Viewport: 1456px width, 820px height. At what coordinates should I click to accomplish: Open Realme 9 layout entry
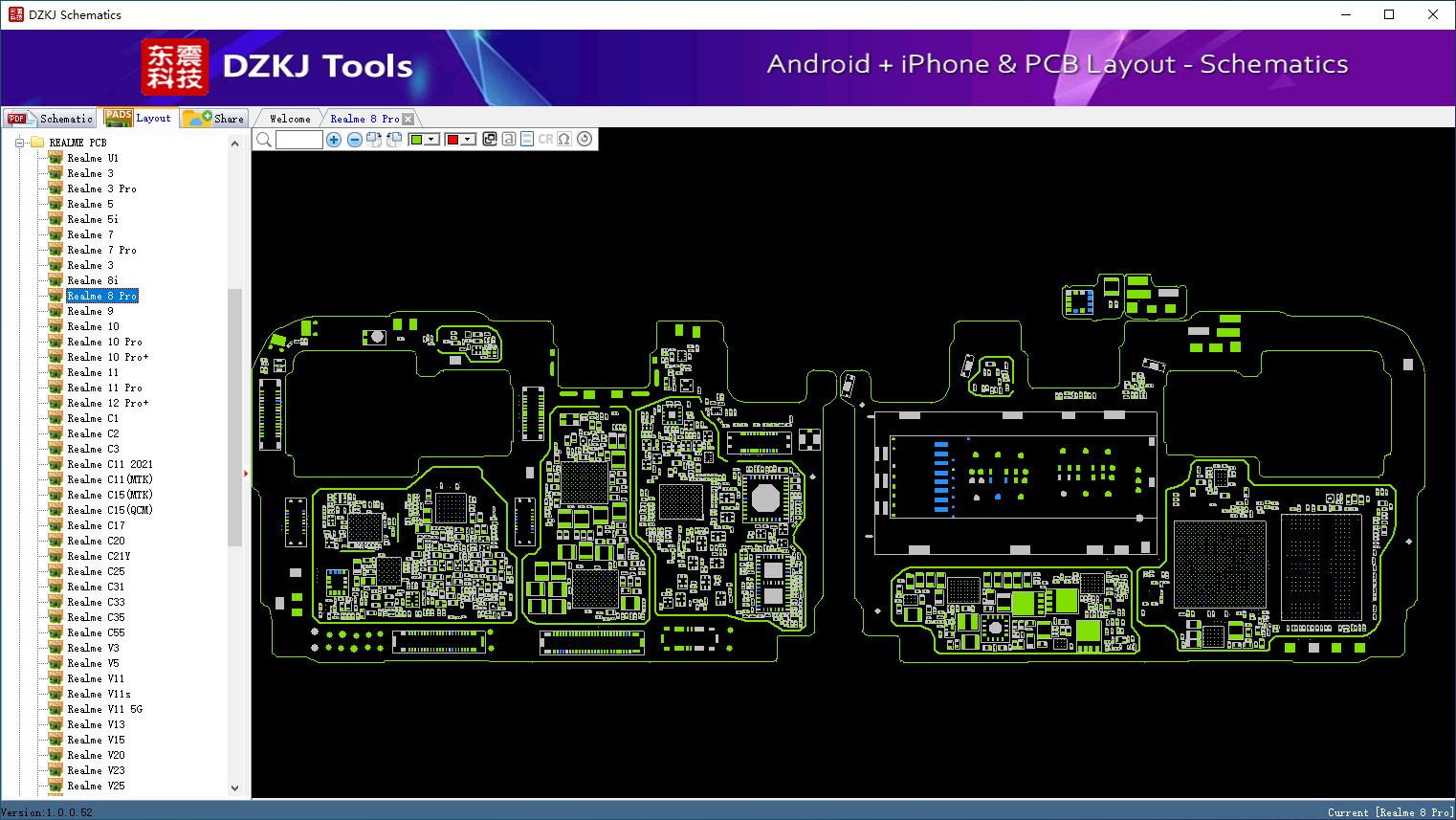90,311
